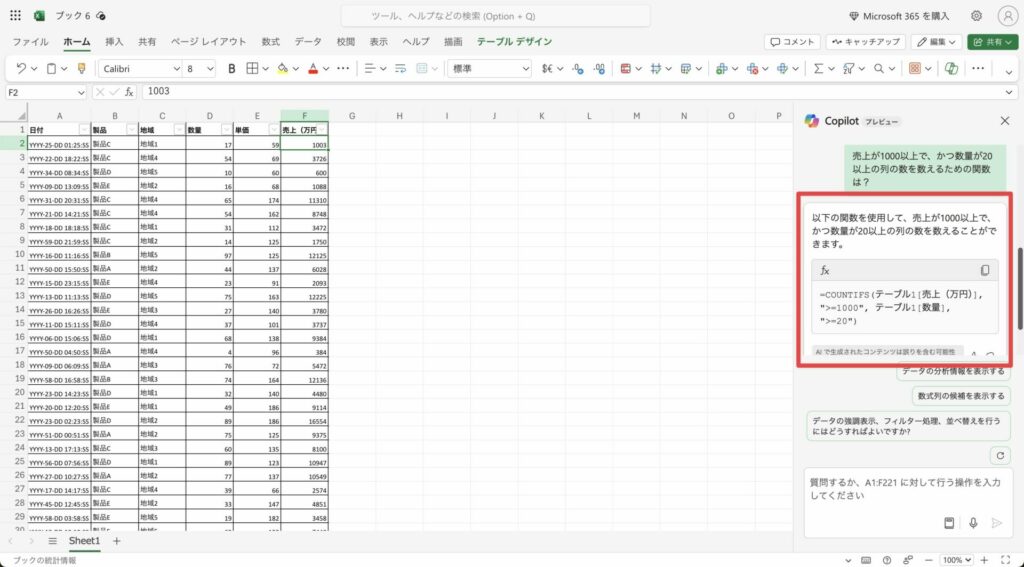Viewport: 1024px width, 567px height.
Task: Click the AutoSum sigma icon
Action: (x=818, y=69)
